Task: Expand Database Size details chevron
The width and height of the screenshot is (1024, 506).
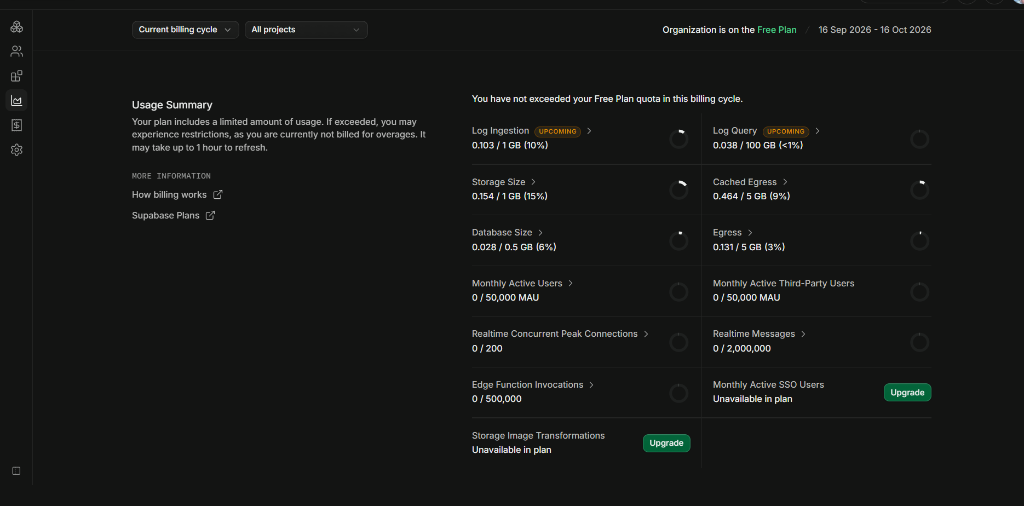Action: tap(540, 232)
